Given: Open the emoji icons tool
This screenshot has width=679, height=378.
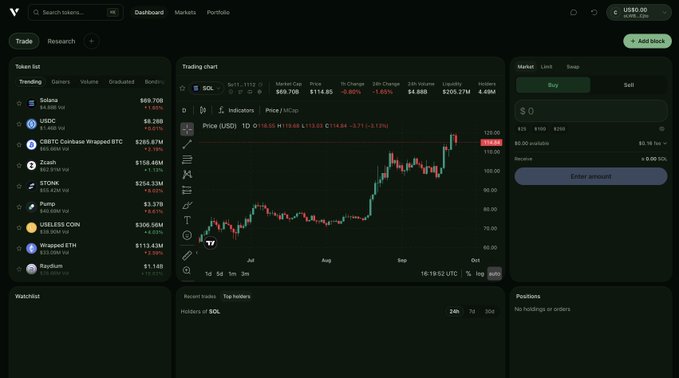Looking at the screenshot, I should [x=187, y=235].
